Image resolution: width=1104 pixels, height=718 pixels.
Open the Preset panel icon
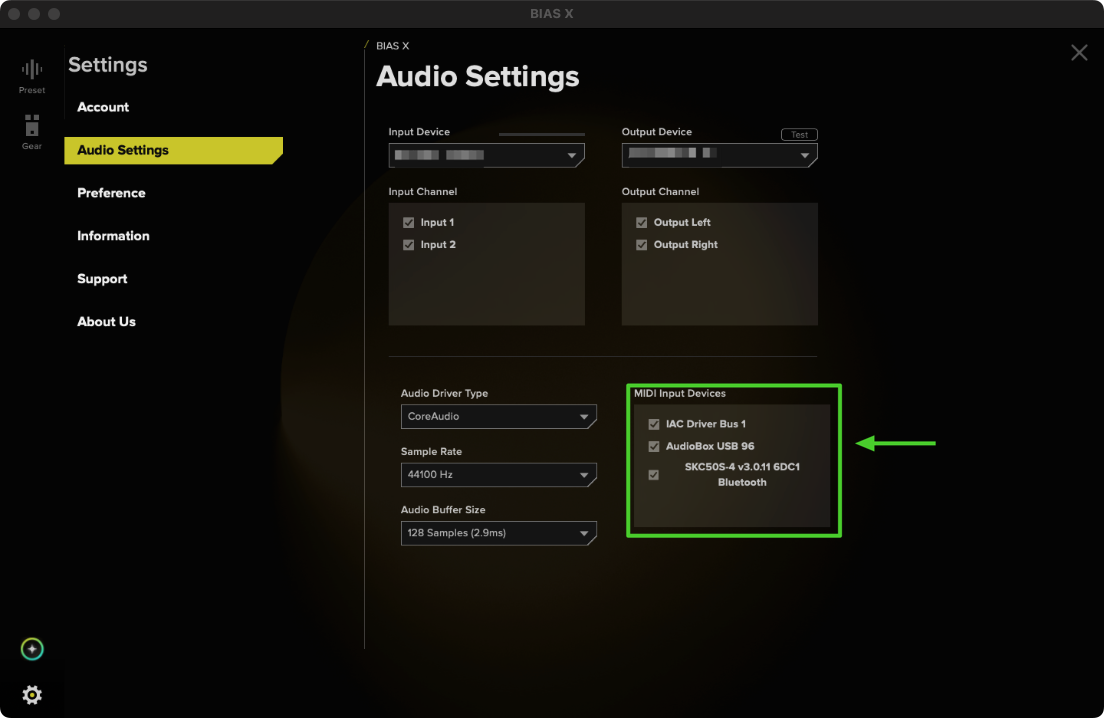32,73
